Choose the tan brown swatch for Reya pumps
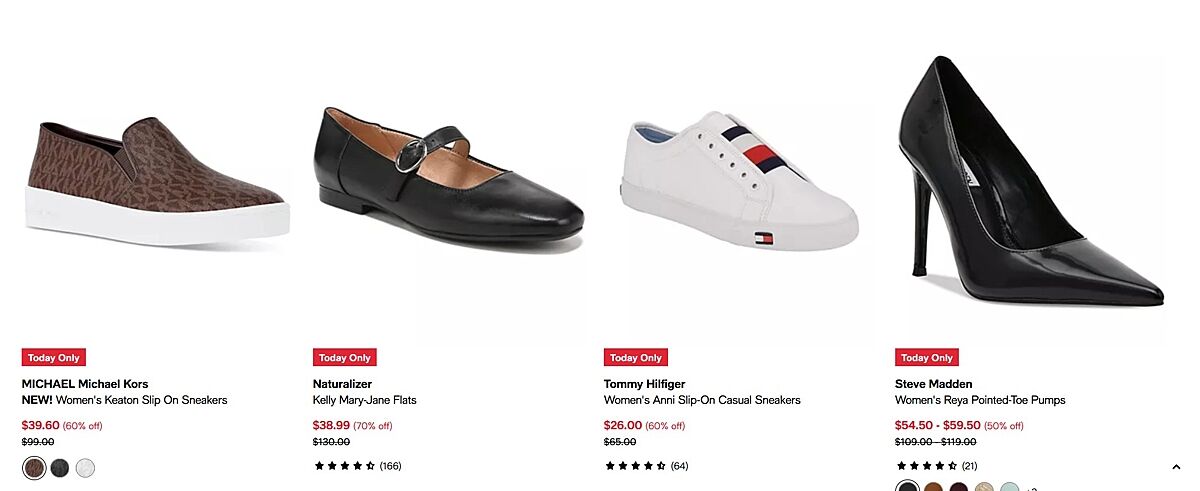Image resolution: width=1200 pixels, height=491 pixels. pos(934,487)
